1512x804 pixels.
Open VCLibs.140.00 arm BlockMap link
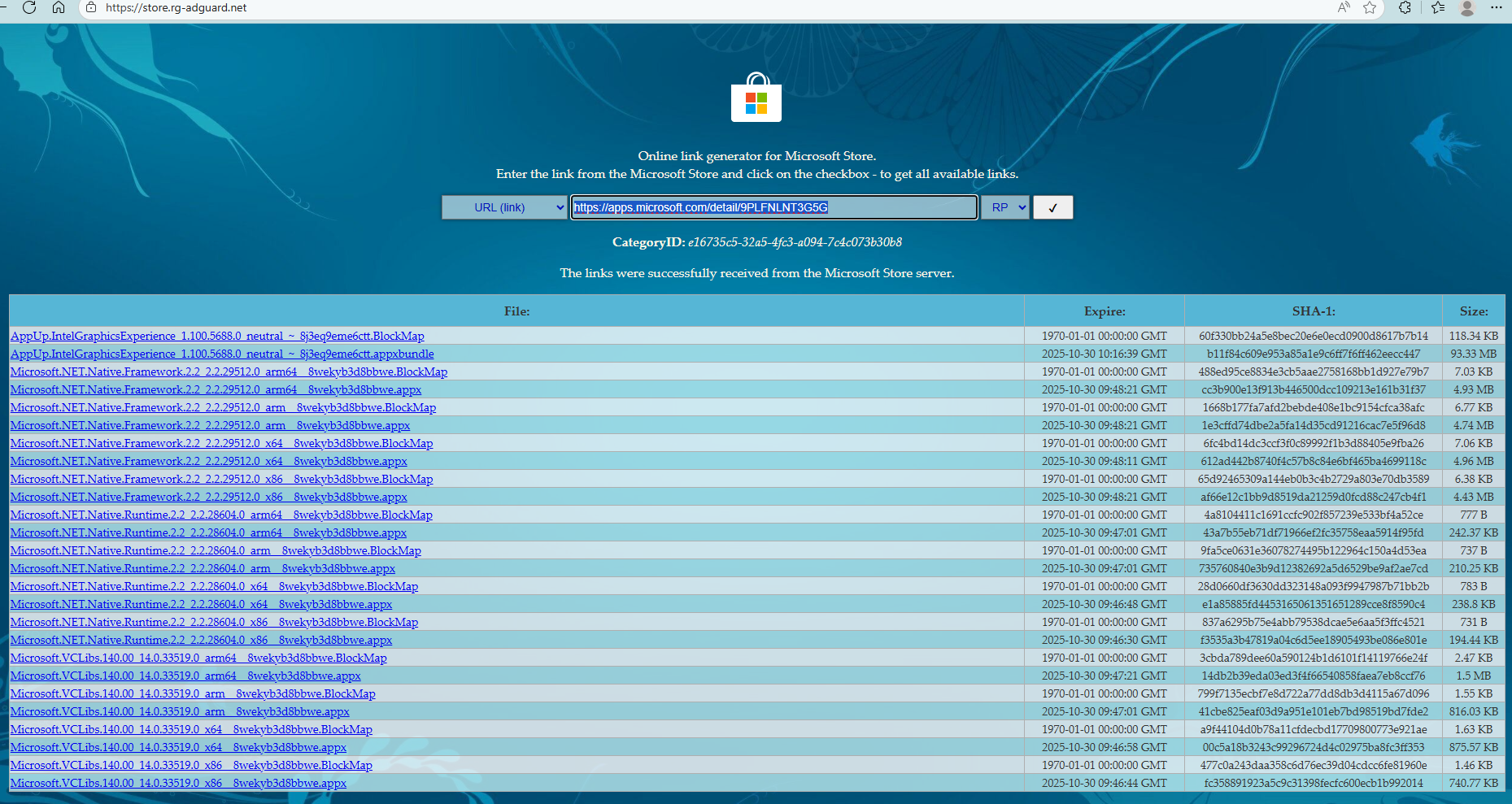click(x=193, y=693)
